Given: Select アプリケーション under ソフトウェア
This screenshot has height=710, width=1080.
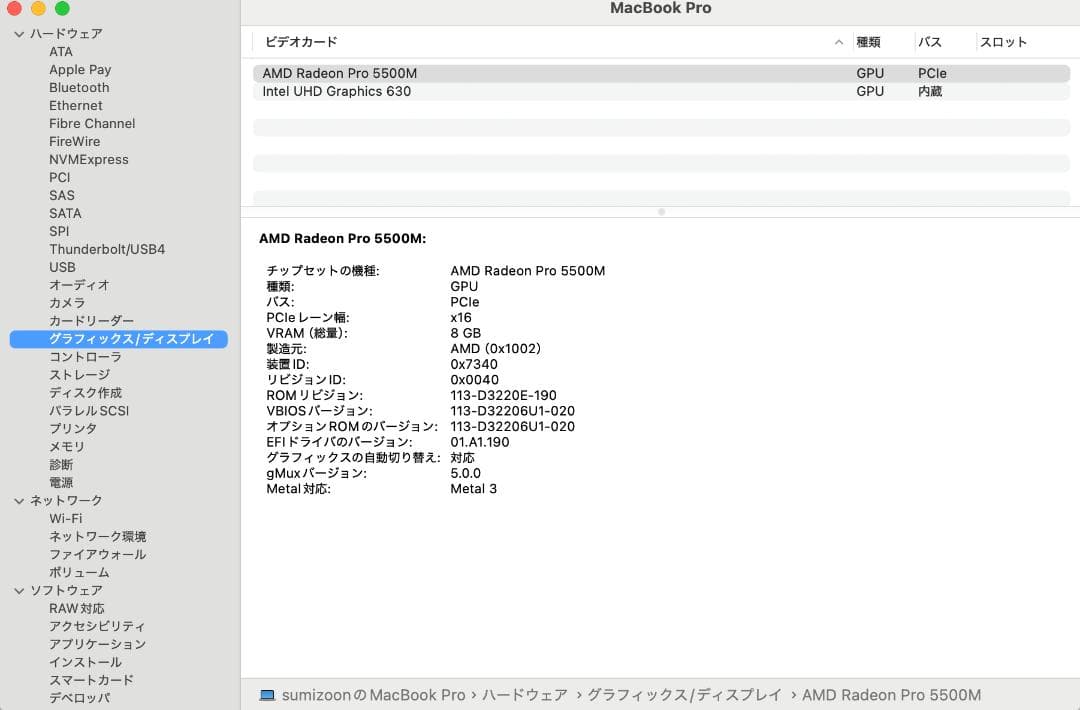Looking at the screenshot, I should [97, 644].
